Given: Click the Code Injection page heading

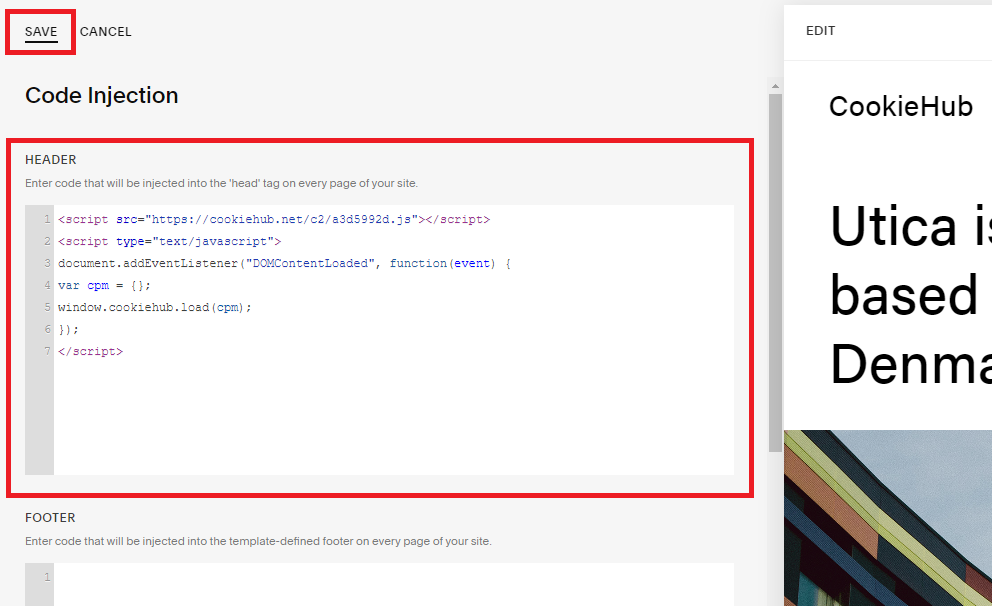Looking at the screenshot, I should pos(101,95).
